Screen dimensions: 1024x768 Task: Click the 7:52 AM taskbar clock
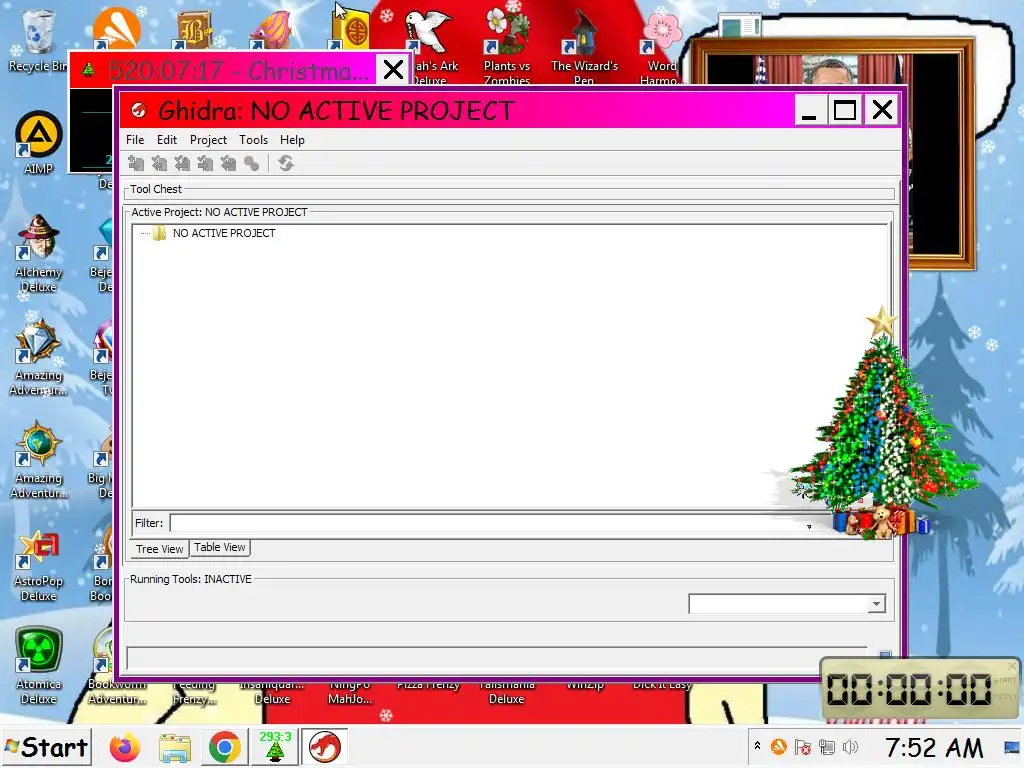934,748
